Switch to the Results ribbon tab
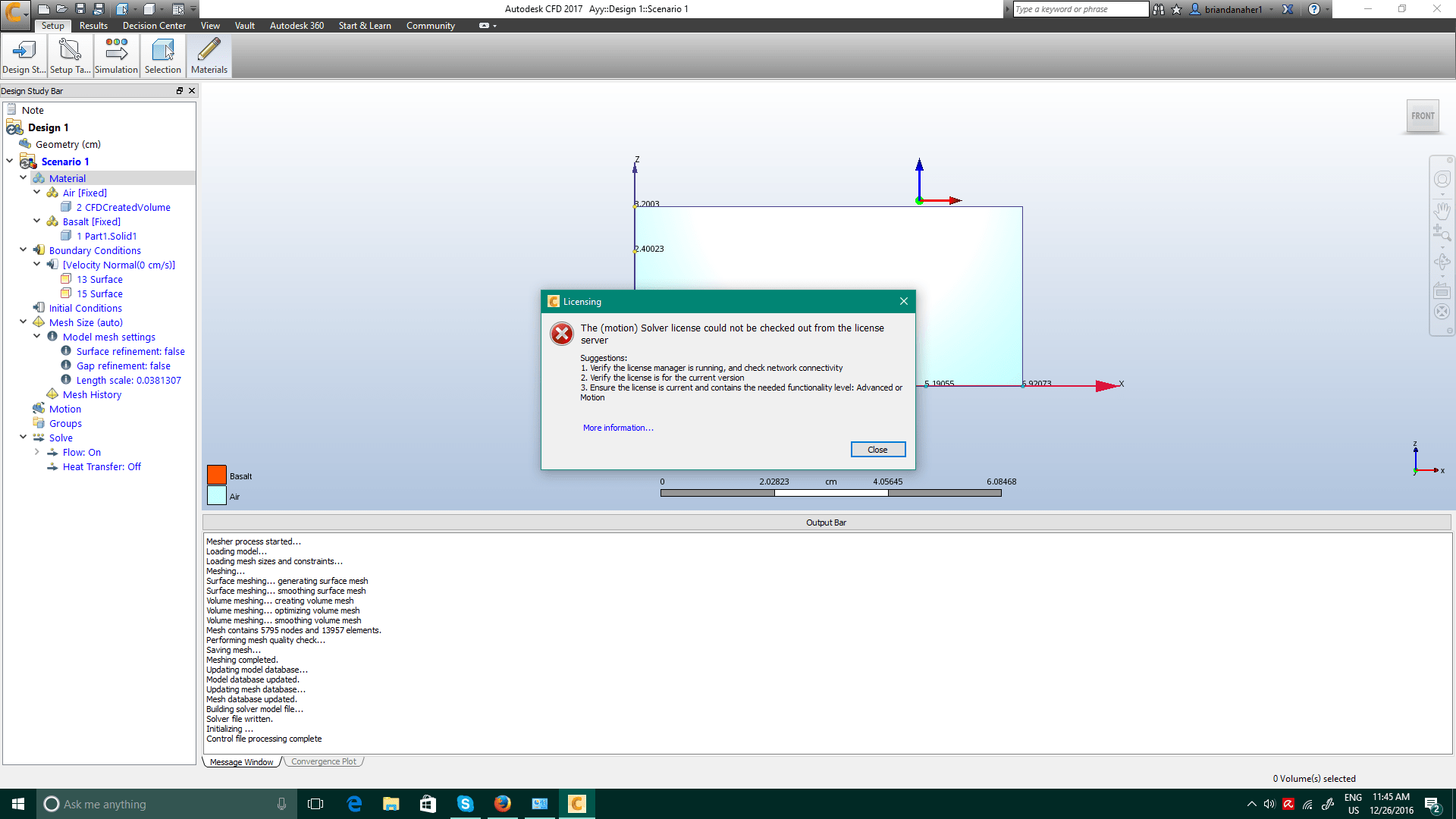The height and width of the screenshot is (819, 1456). coord(93,26)
